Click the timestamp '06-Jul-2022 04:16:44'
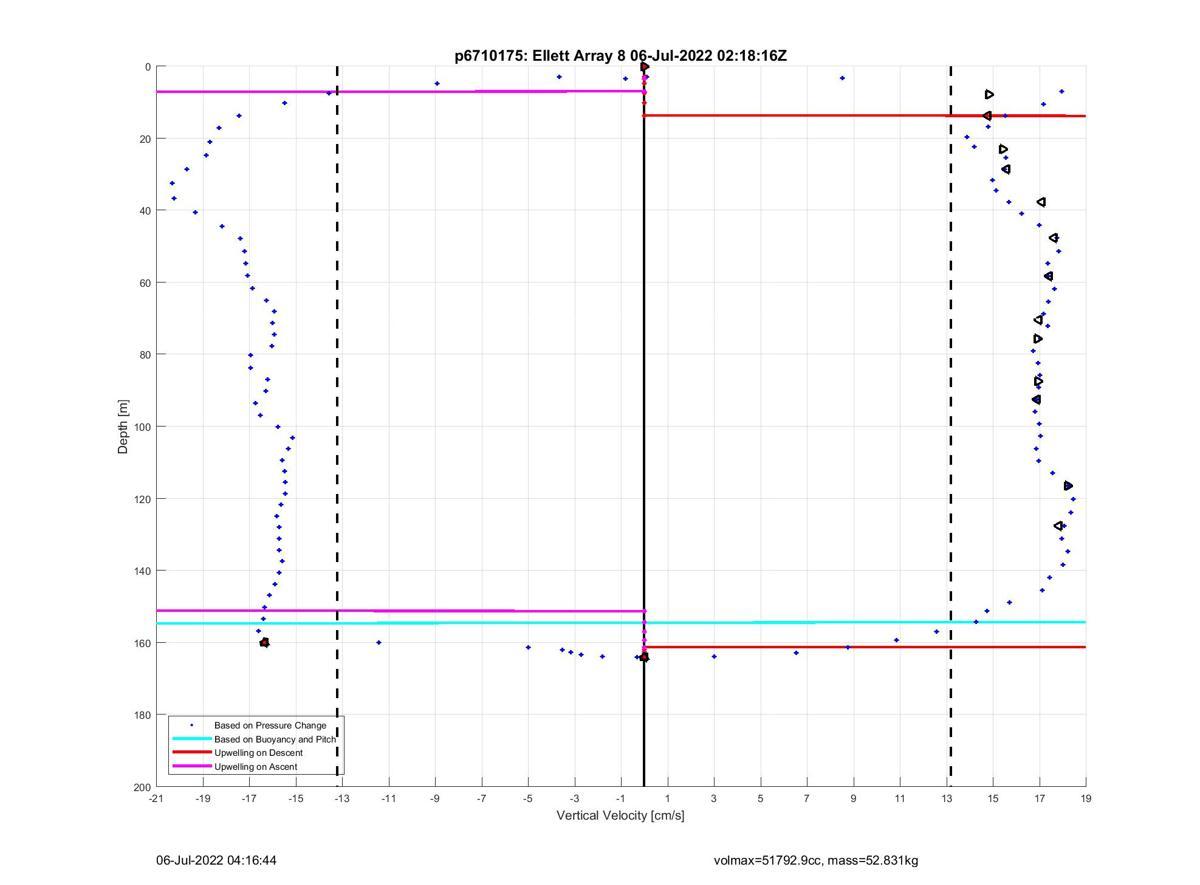 click(216, 860)
